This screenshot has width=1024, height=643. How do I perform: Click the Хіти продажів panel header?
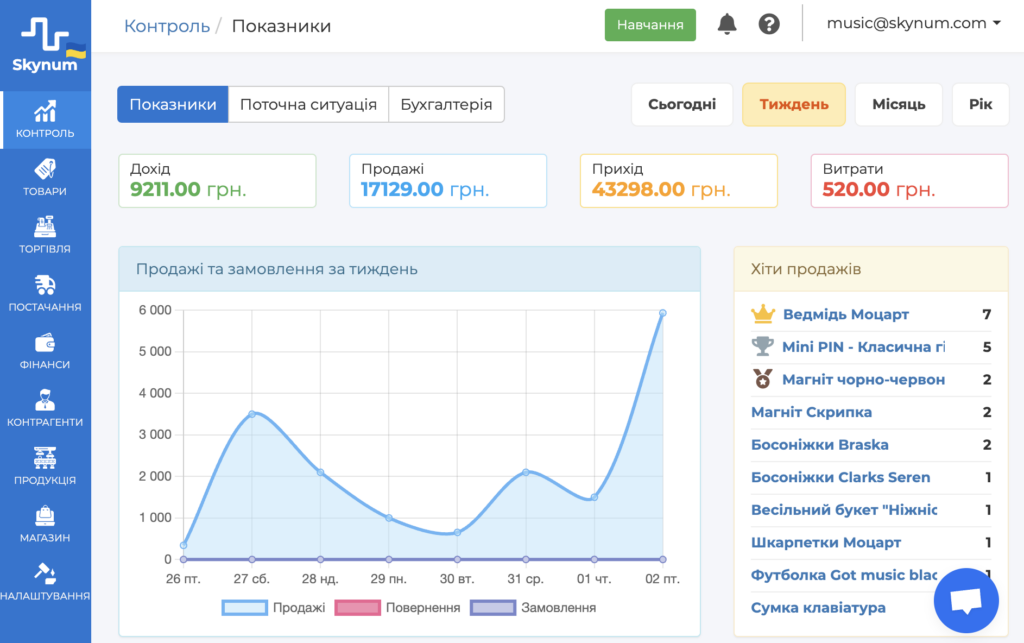871,269
